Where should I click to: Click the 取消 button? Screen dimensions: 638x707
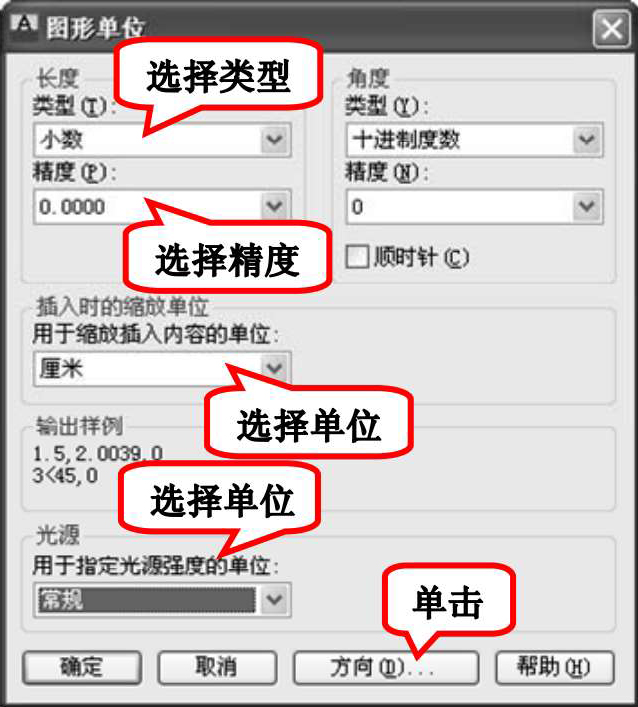[217, 667]
